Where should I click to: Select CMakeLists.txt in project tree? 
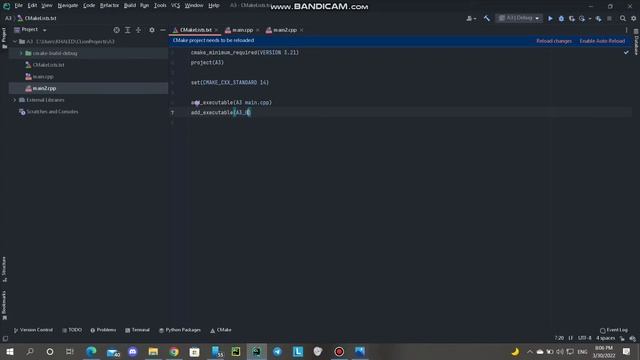pyautogui.click(x=48, y=65)
